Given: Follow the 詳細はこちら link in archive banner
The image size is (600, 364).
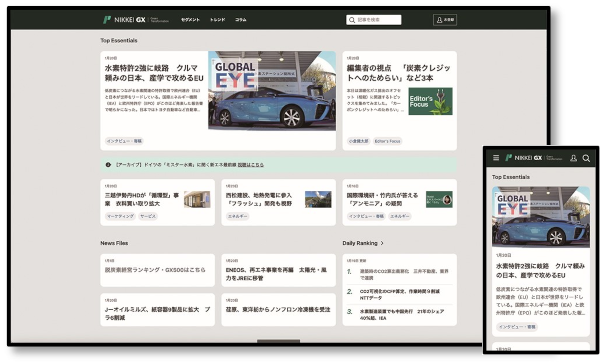Looking at the screenshot, I should click(x=251, y=165).
